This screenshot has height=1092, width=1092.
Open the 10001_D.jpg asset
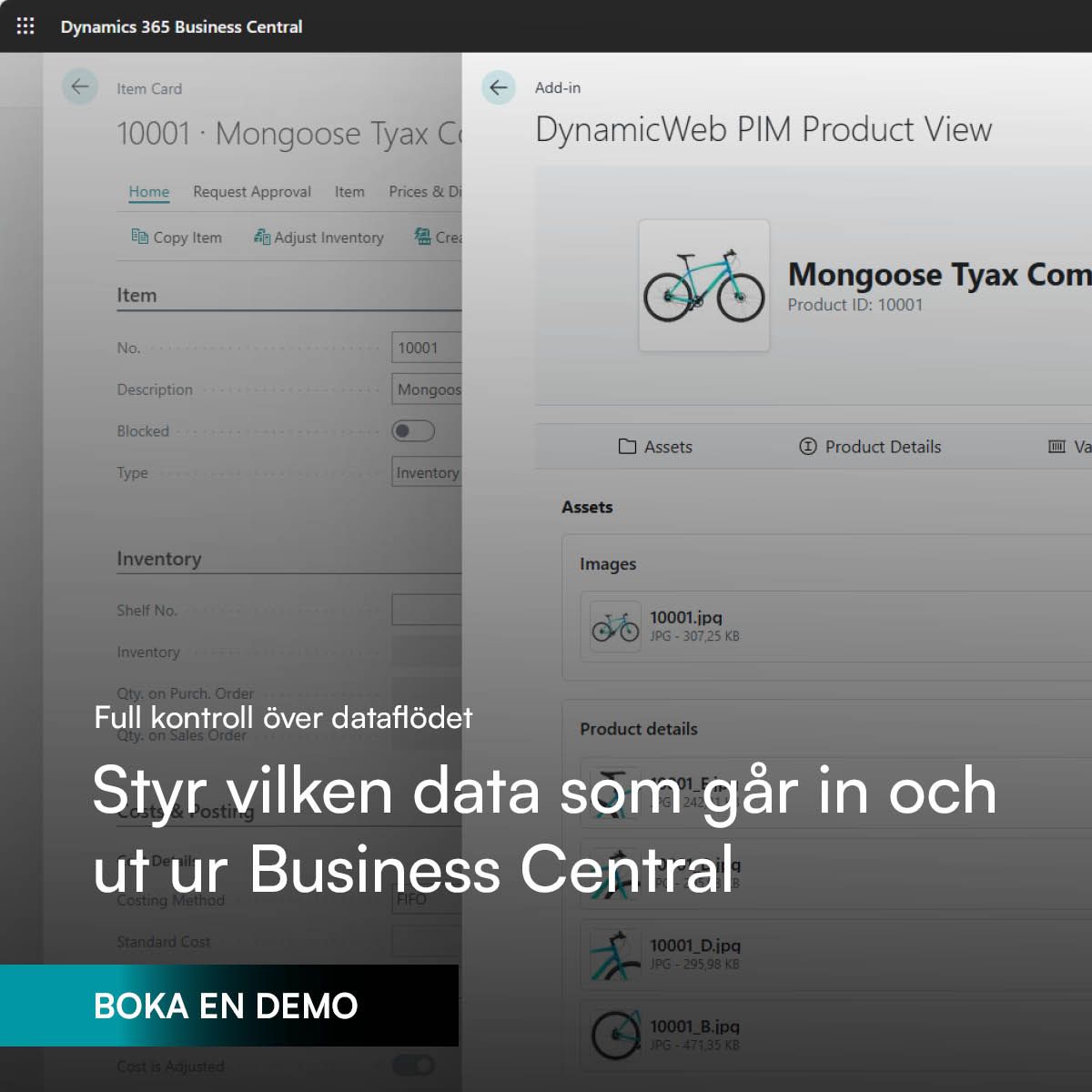(x=835, y=955)
